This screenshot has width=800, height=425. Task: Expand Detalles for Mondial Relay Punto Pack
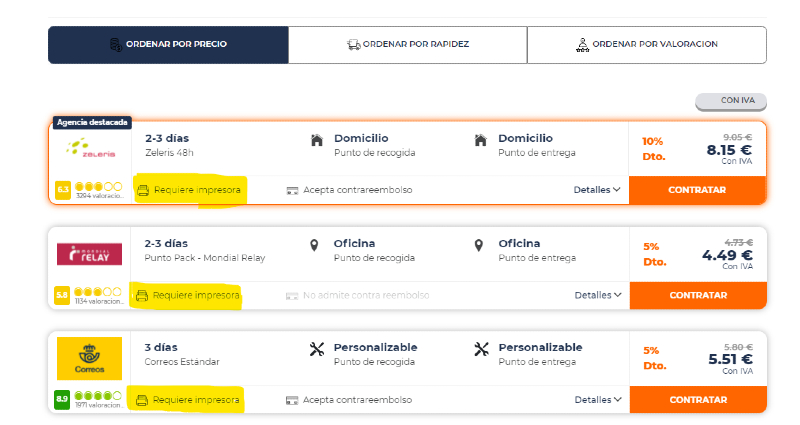[x=597, y=295]
